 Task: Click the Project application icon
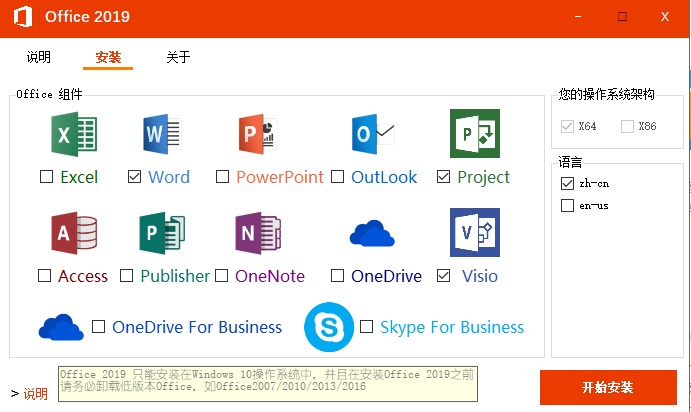[474, 134]
